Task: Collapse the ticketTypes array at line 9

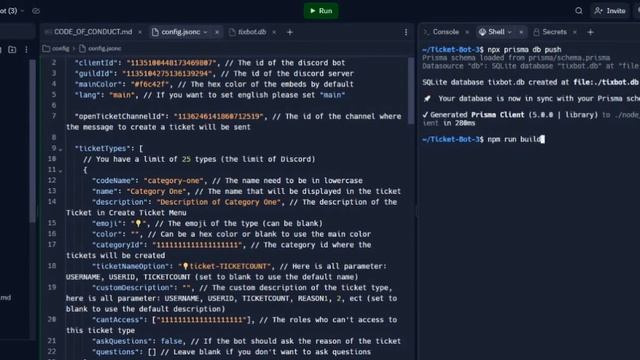Action: point(60,149)
